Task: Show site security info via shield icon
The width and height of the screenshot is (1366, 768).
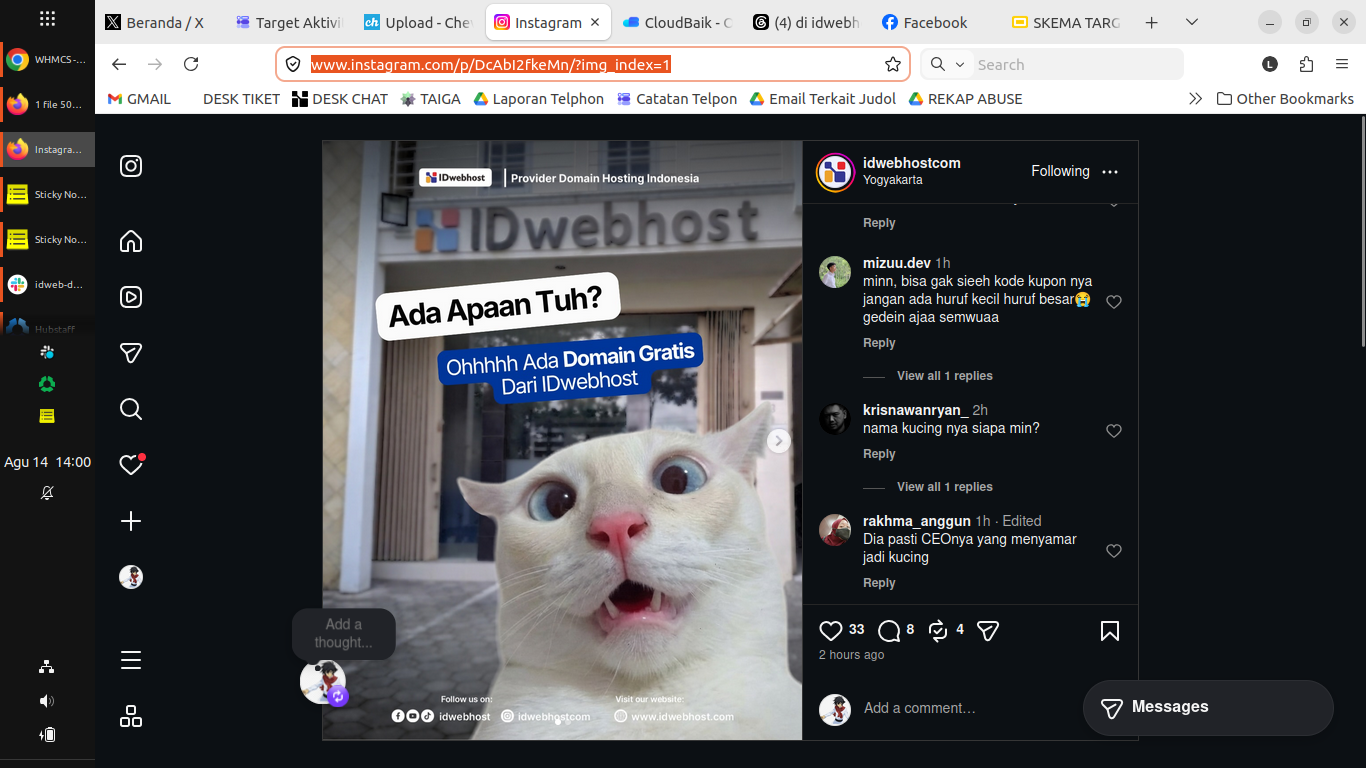Action: [293, 64]
